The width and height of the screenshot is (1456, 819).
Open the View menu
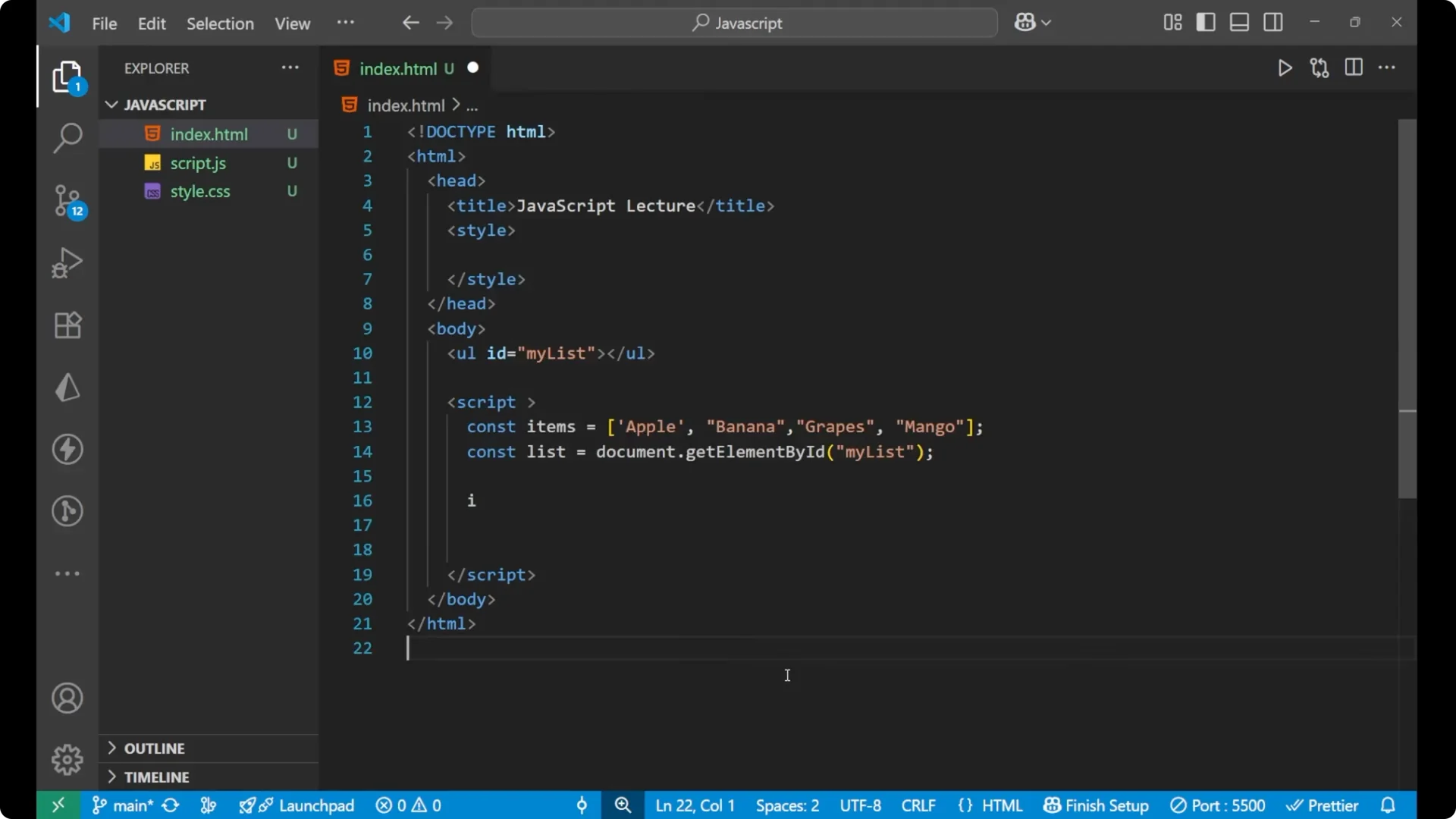click(x=292, y=24)
